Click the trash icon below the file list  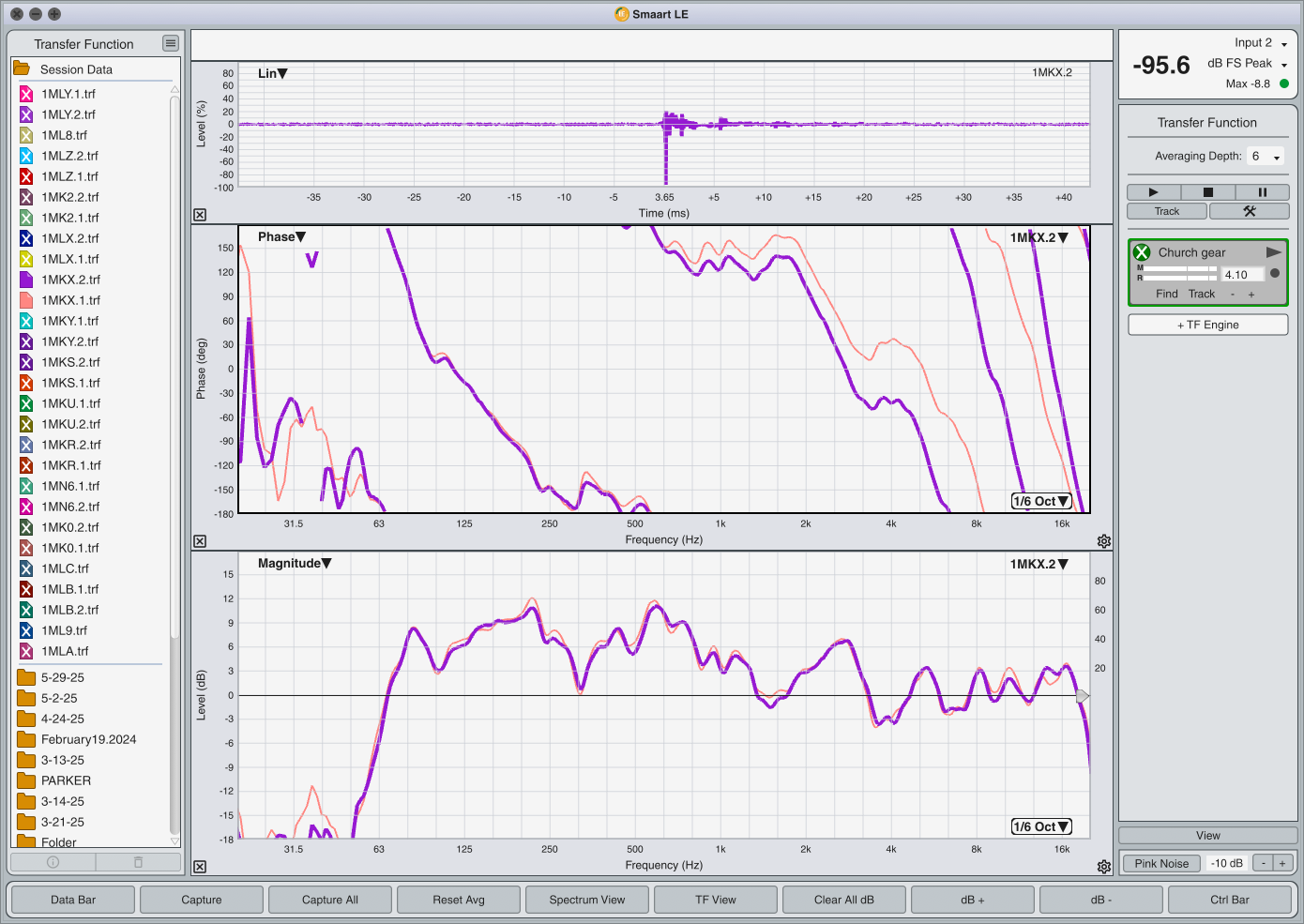tap(138, 862)
